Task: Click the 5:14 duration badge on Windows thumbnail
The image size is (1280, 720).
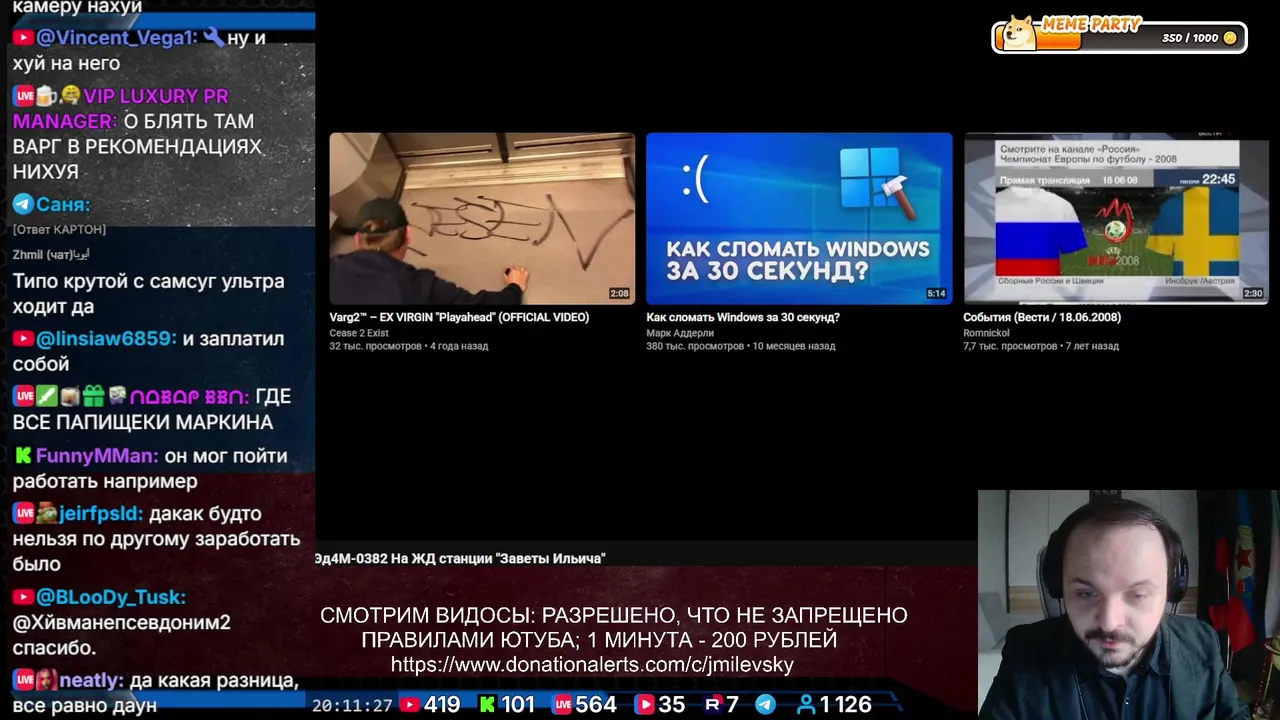Action: click(936, 294)
